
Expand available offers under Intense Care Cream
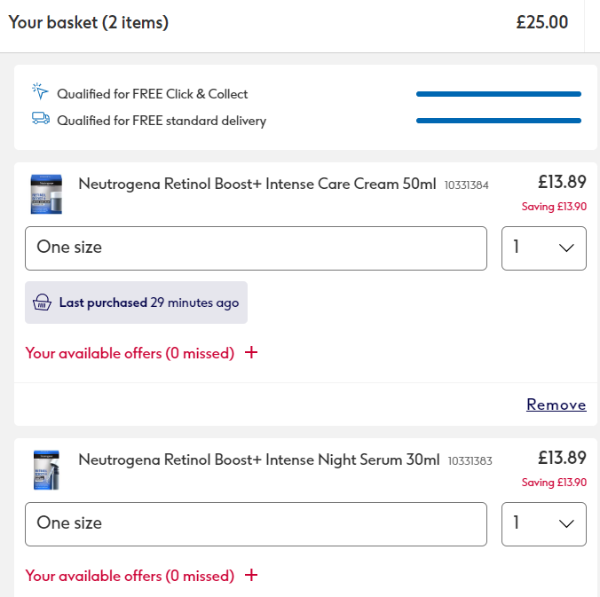click(130, 353)
